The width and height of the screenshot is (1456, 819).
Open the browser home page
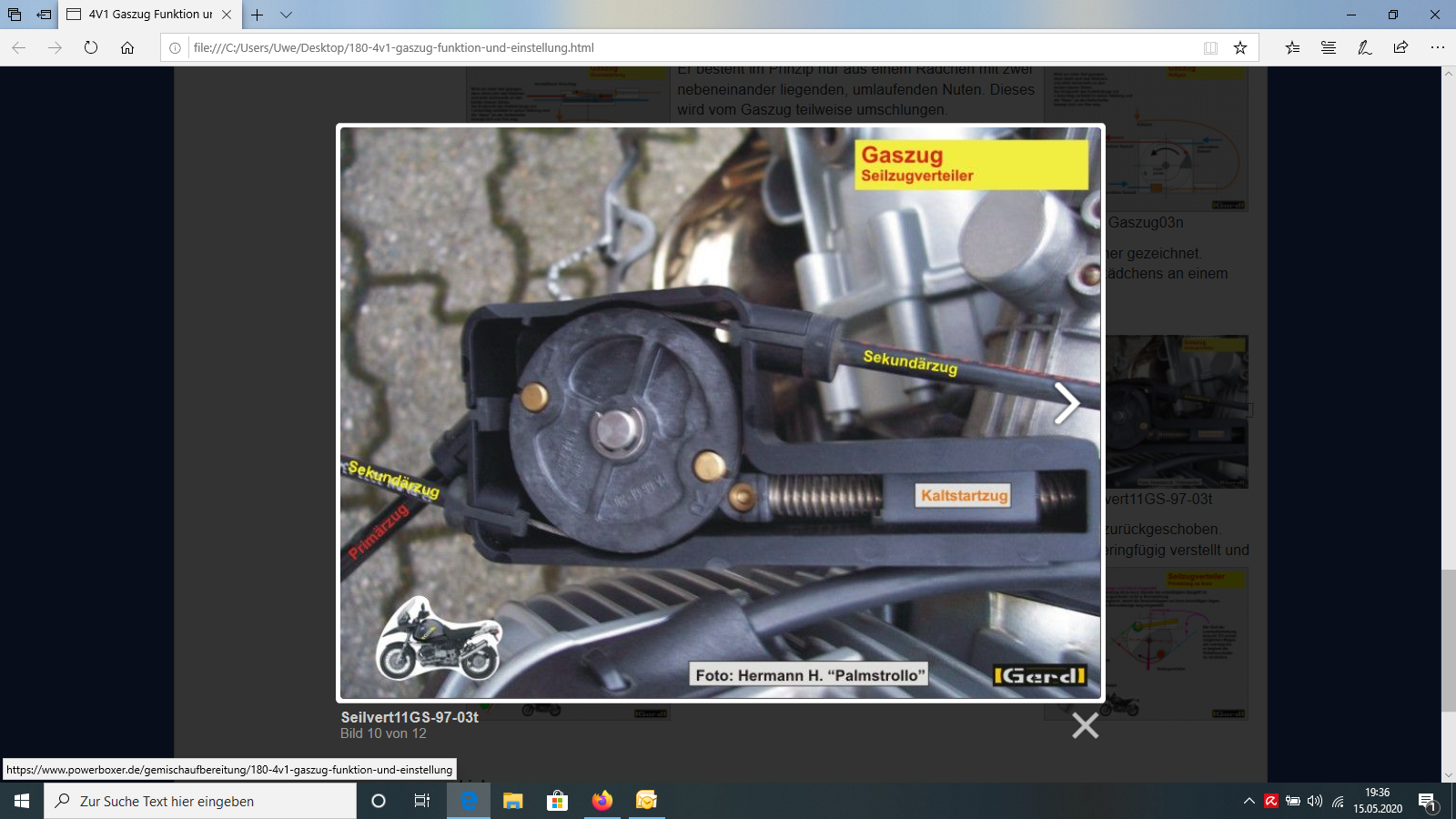point(127,47)
